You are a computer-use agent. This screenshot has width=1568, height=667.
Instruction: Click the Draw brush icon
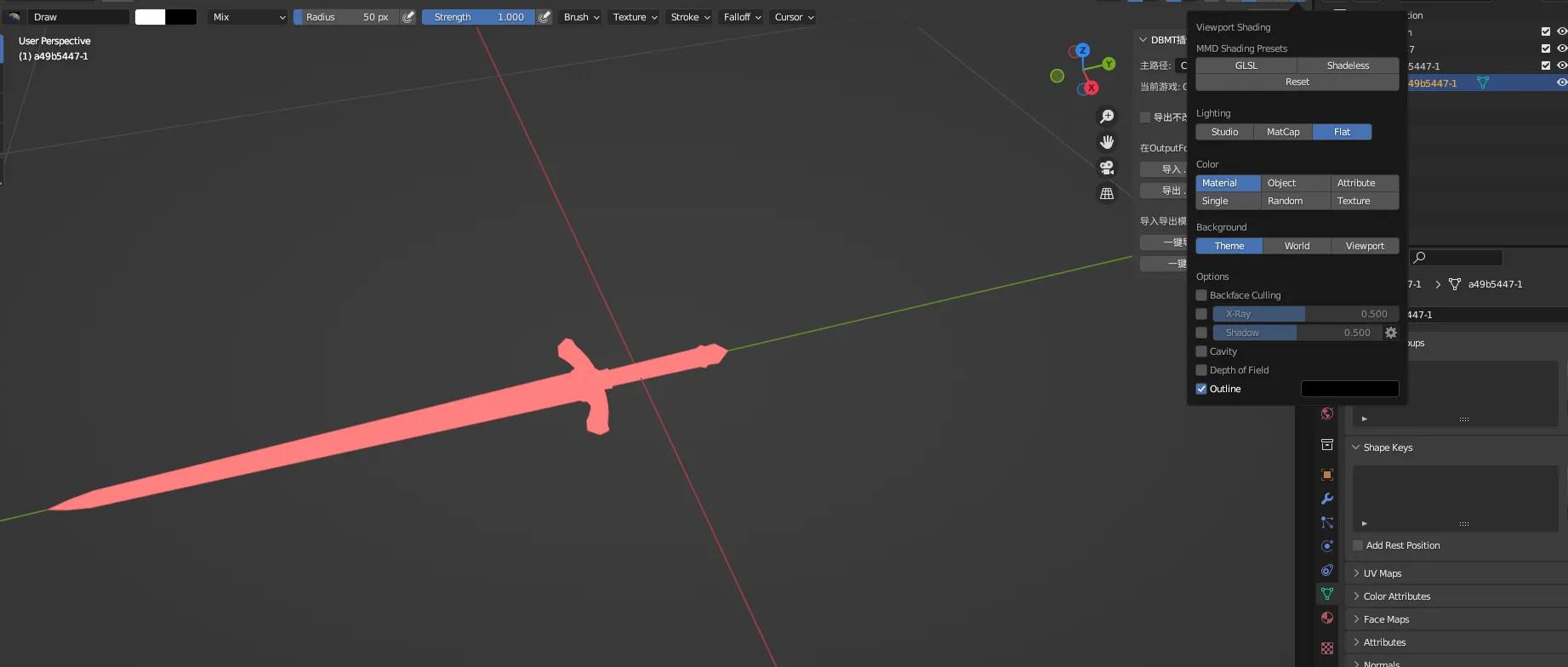[14, 17]
